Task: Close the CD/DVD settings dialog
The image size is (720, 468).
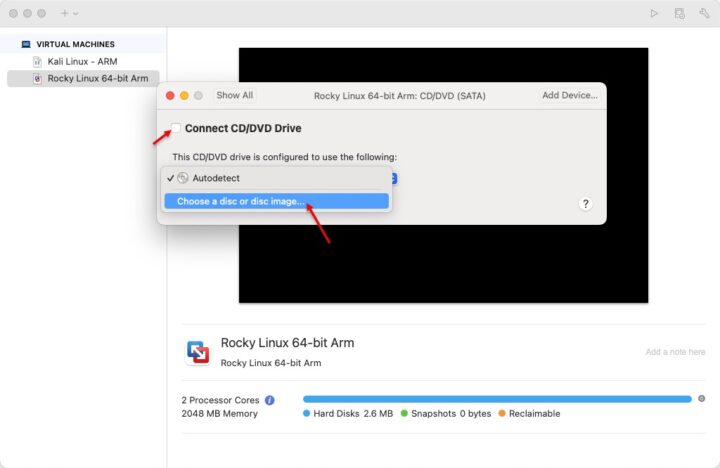Action: pyautogui.click(x=170, y=96)
